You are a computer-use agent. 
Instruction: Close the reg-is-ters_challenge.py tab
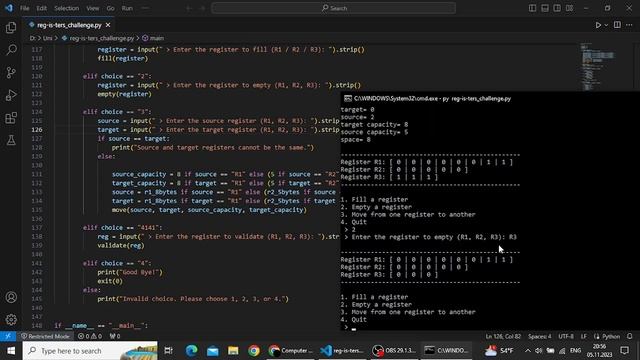[x=108, y=25]
